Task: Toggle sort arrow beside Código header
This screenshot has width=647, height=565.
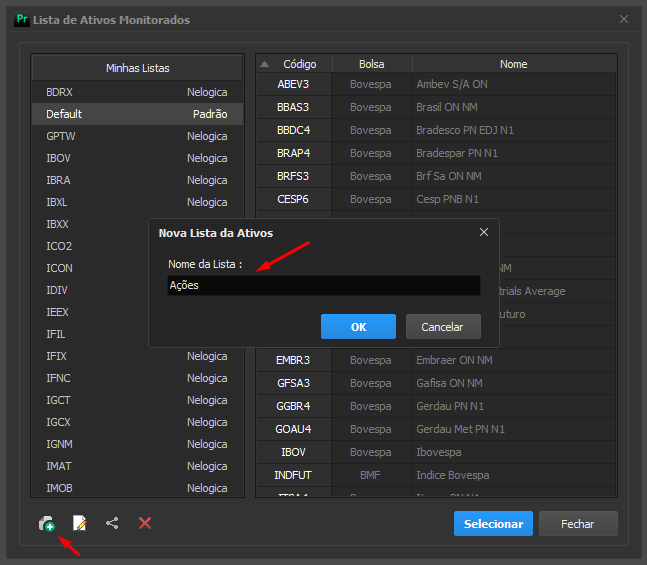Action: pos(264,64)
